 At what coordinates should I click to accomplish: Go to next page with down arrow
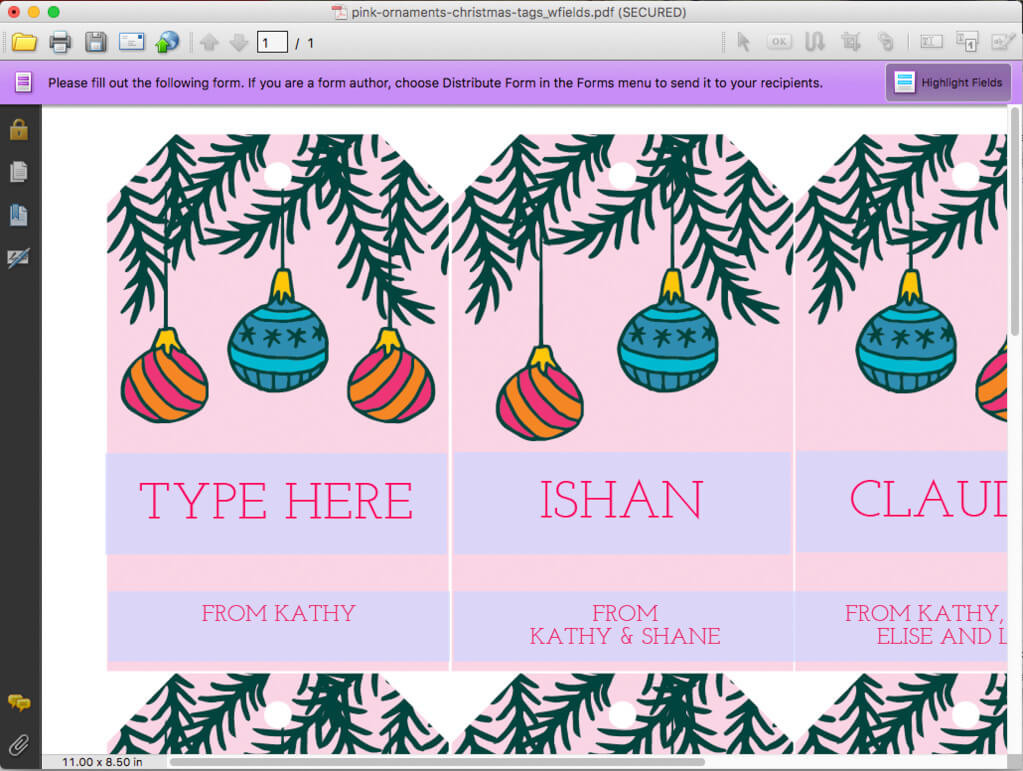pyautogui.click(x=239, y=43)
